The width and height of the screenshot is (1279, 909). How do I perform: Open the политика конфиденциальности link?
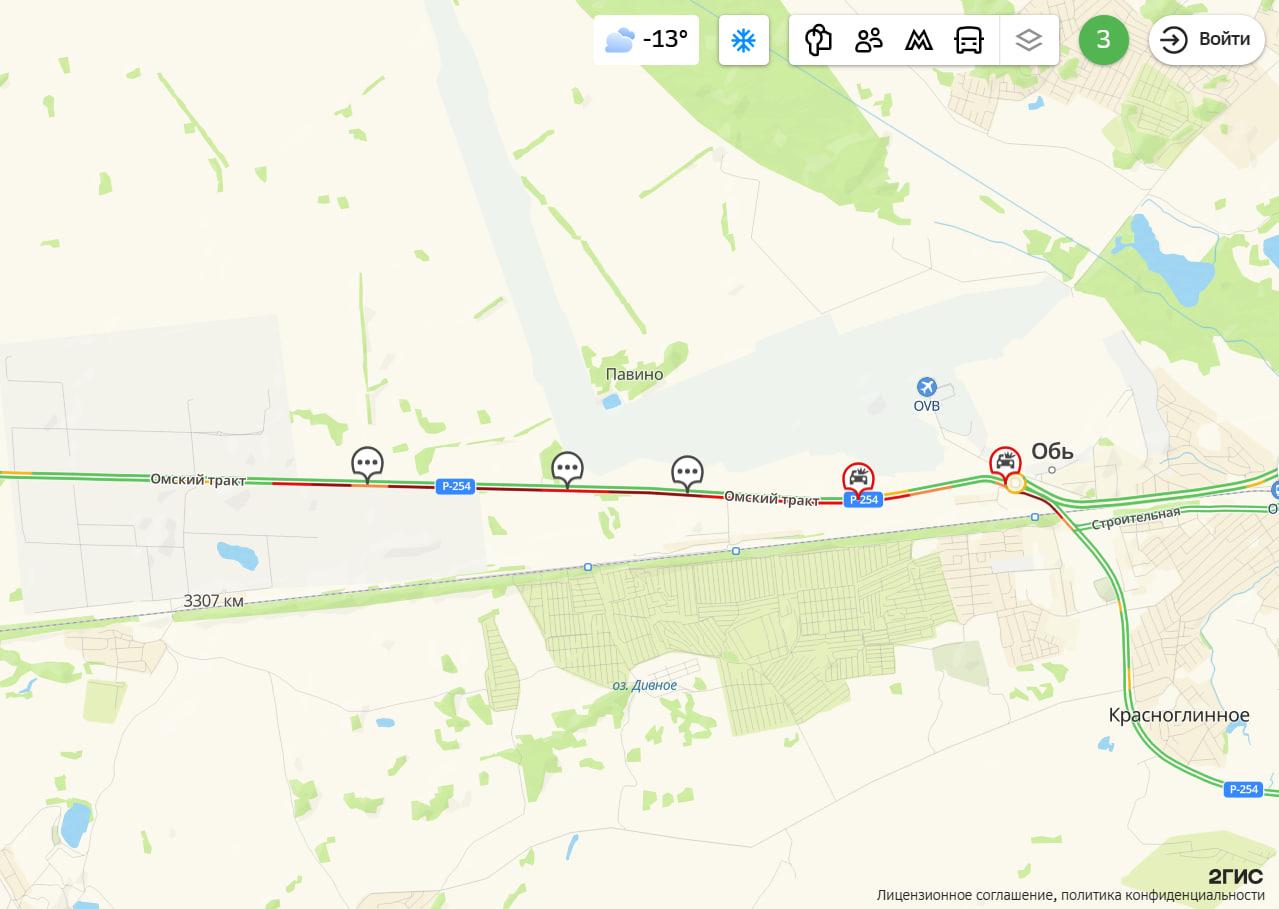click(1163, 895)
